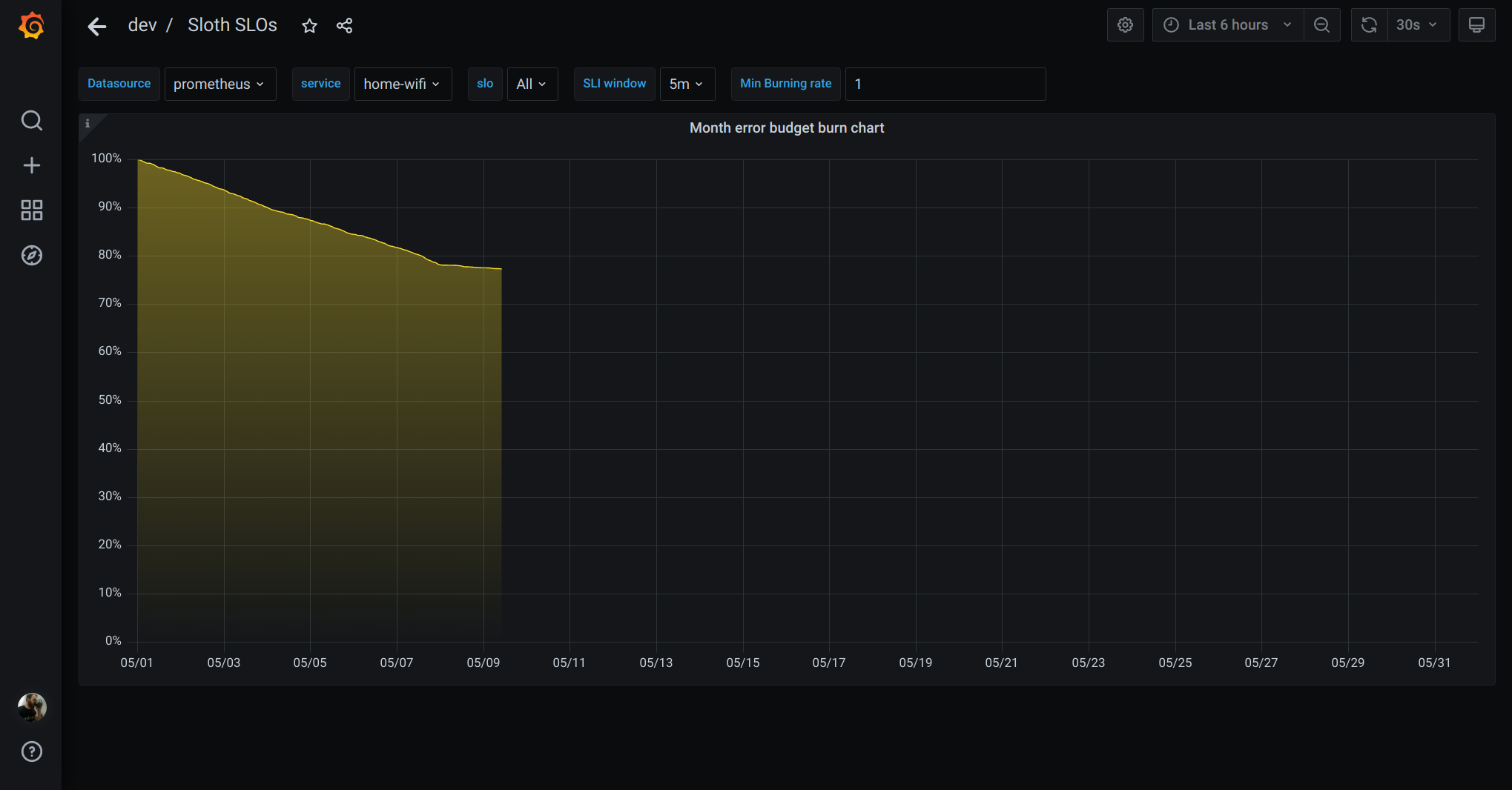This screenshot has height=790, width=1512.
Task: Share the dashboard via share icon
Action: tap(344, 26)
